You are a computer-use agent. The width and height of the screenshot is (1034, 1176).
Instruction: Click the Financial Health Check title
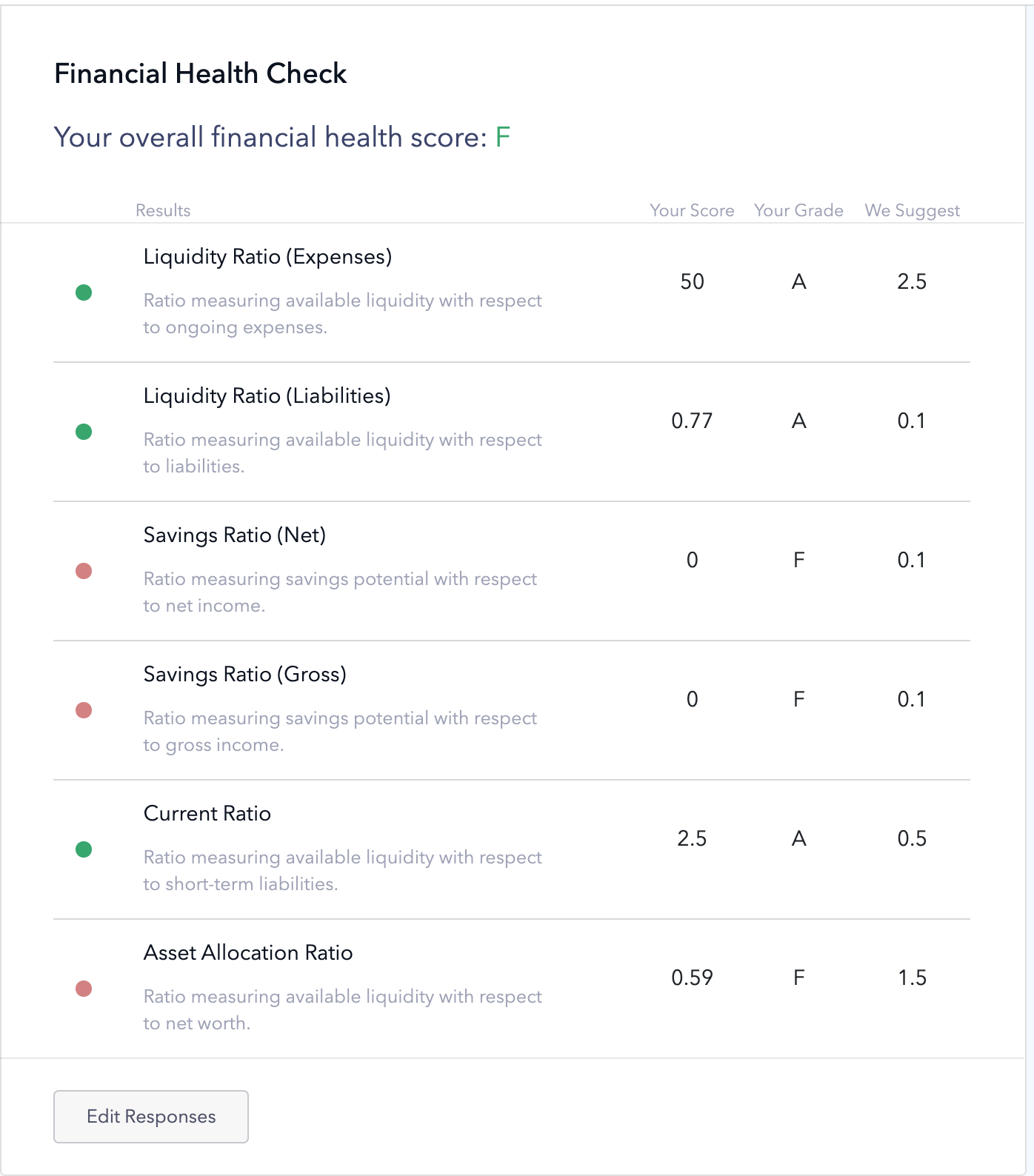tap(201, 74)
